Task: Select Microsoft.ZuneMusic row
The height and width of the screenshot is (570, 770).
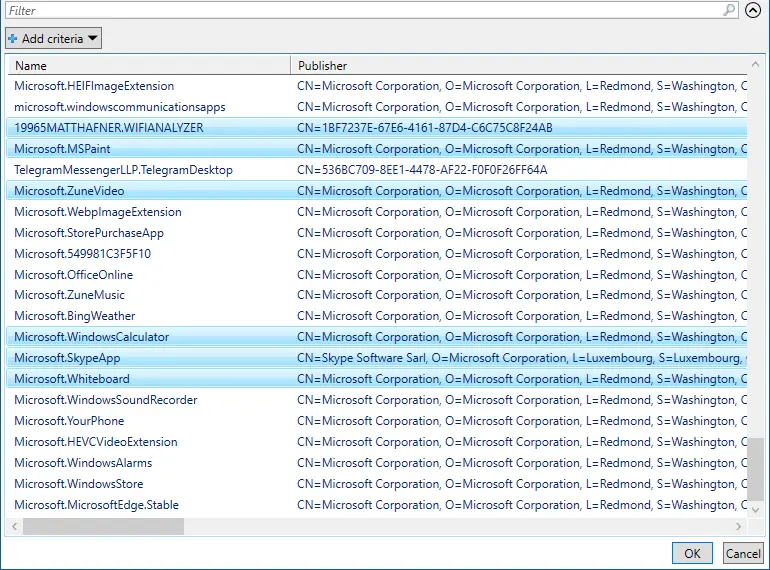Action: [377, 295]
